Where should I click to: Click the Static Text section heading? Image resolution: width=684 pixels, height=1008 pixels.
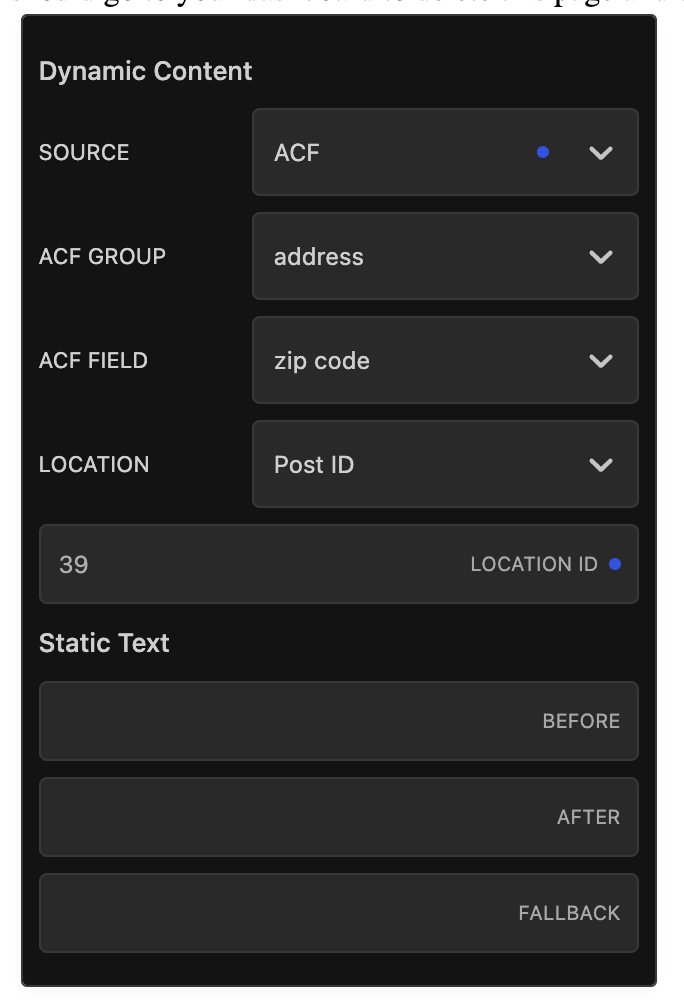point(104,643)
